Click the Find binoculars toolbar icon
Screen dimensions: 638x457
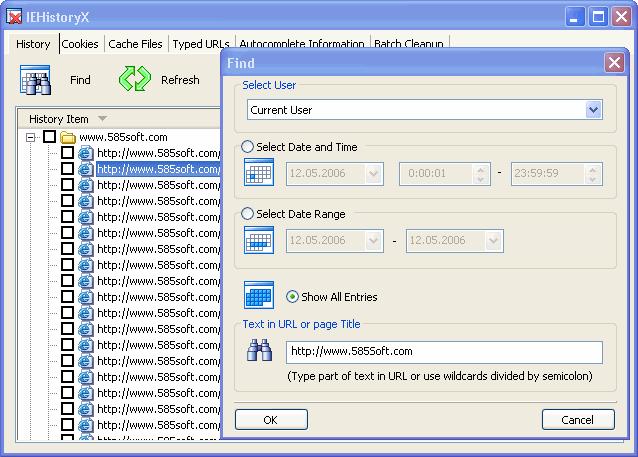35,80
